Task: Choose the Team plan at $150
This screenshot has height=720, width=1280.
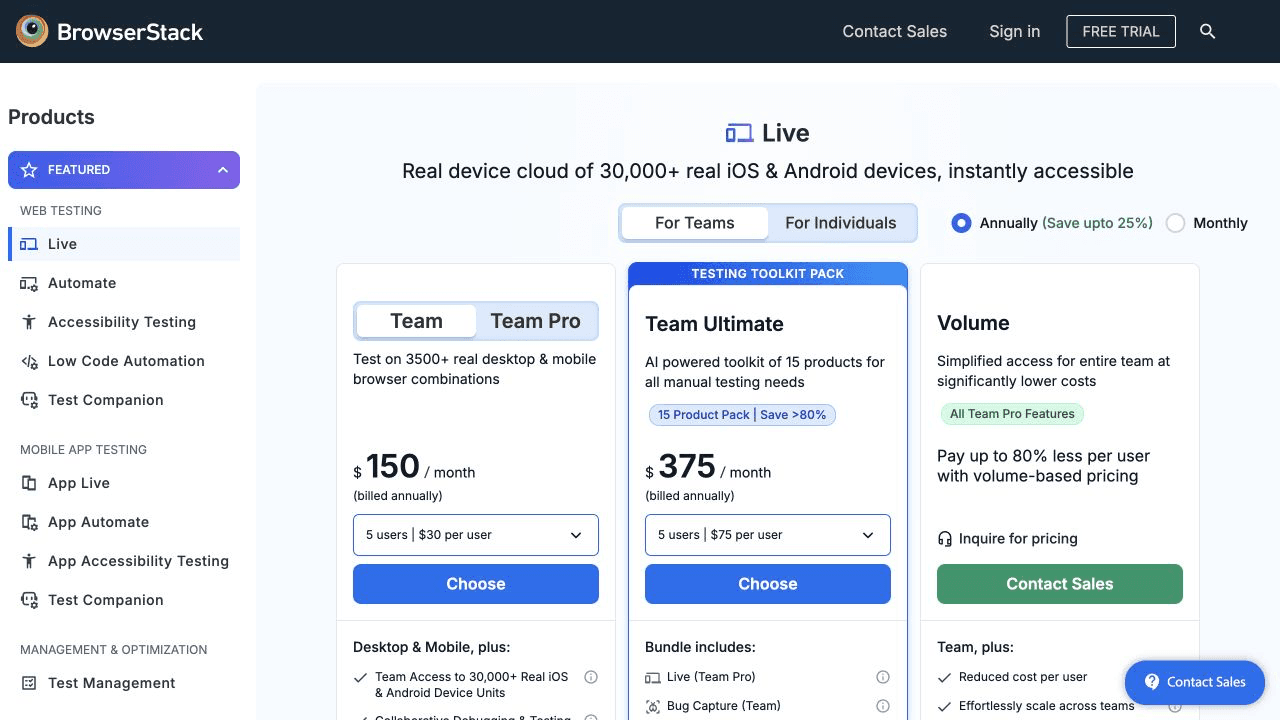Action: pos(476,584)
